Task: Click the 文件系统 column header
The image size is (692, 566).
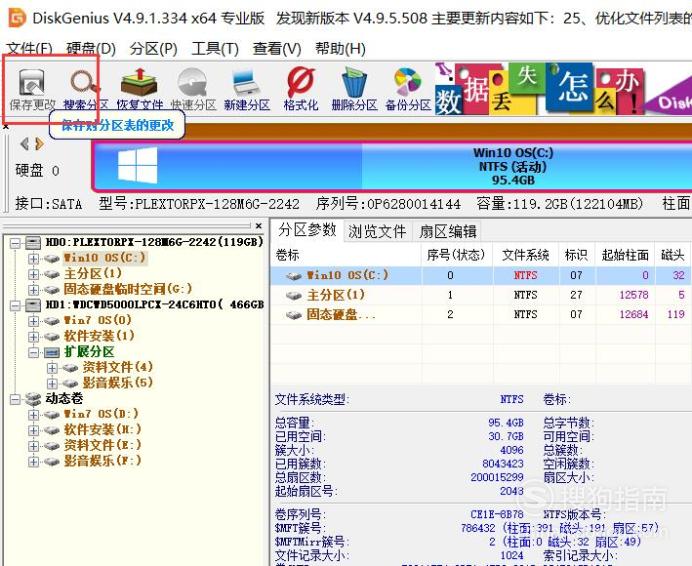Action: (x=525, y=254)
